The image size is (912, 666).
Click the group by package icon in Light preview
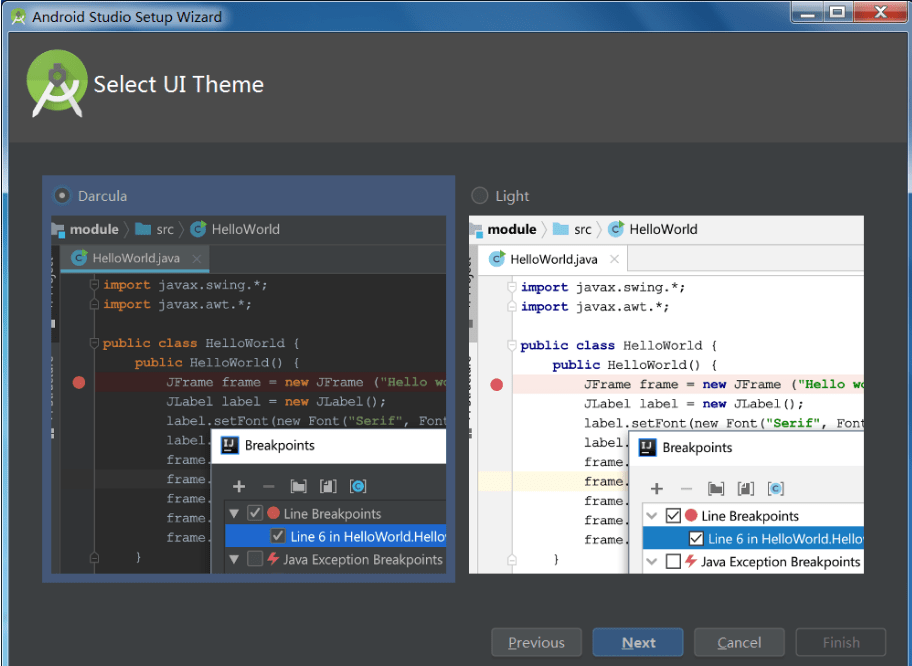[x=716, y=489]
